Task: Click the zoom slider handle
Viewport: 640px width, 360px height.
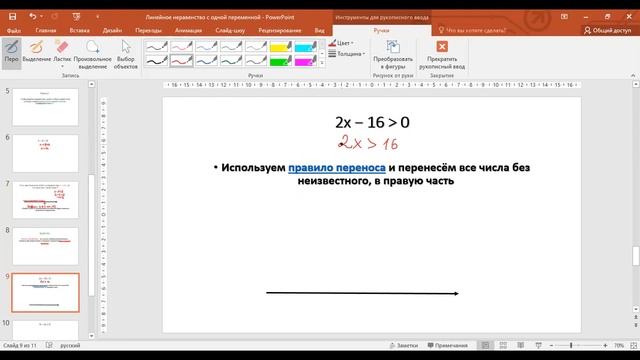Action: click(571, 345)
